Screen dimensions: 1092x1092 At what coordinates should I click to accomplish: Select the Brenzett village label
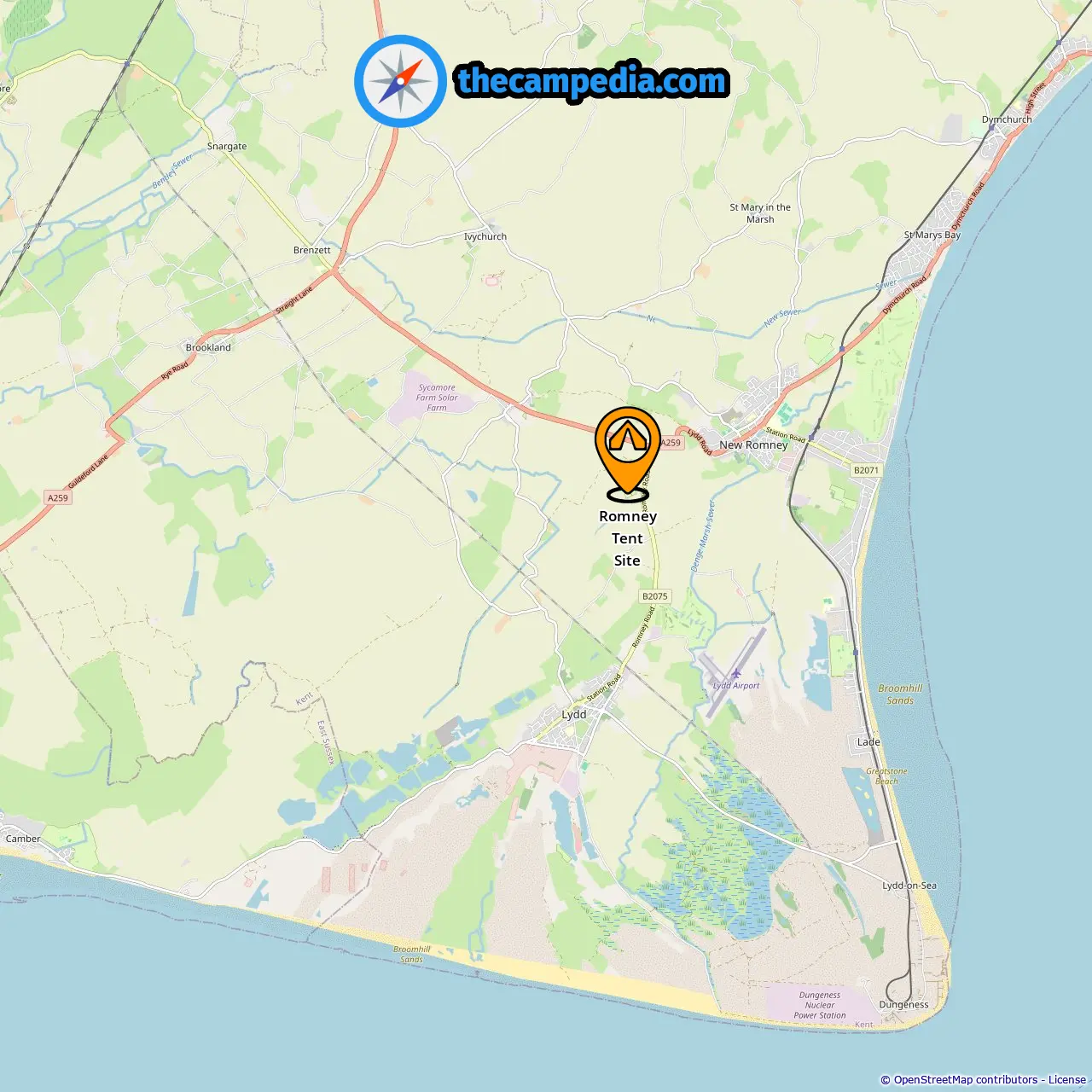[311, 250]
